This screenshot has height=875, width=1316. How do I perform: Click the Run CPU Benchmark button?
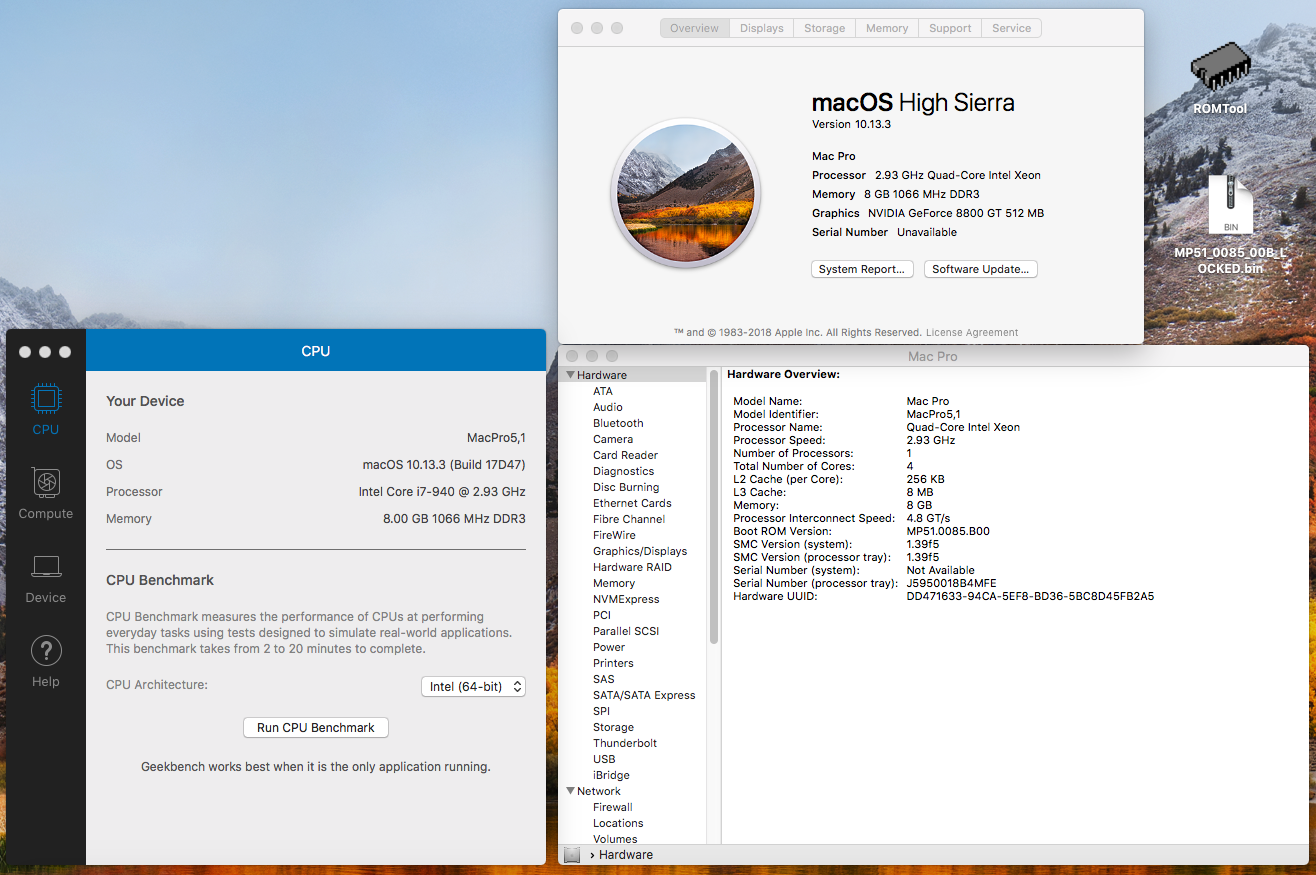(x=316, y=728)
